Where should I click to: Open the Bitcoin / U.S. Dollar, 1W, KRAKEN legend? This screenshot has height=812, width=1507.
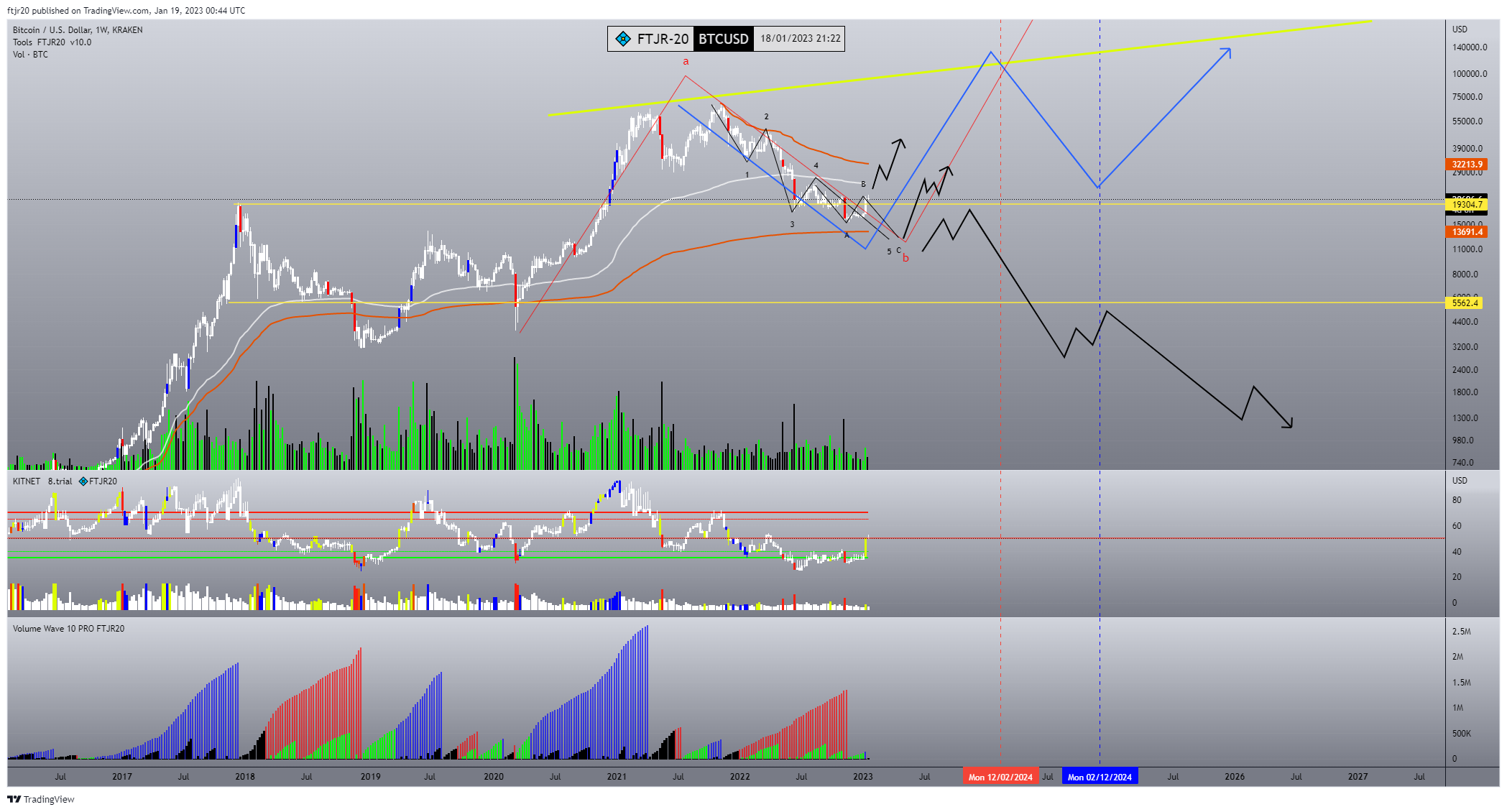point(78,30)
